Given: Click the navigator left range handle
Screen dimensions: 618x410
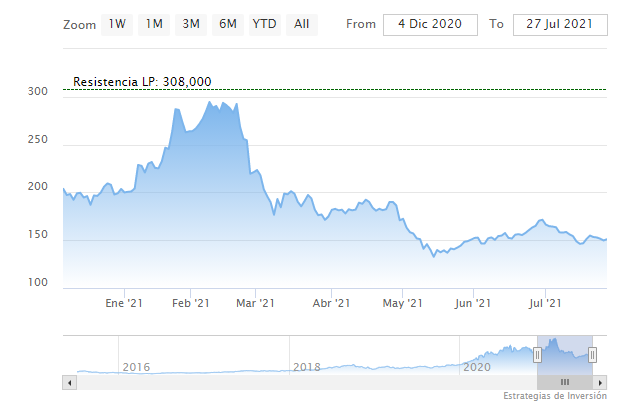Looking at the screenshot, I should pos(537,354).
